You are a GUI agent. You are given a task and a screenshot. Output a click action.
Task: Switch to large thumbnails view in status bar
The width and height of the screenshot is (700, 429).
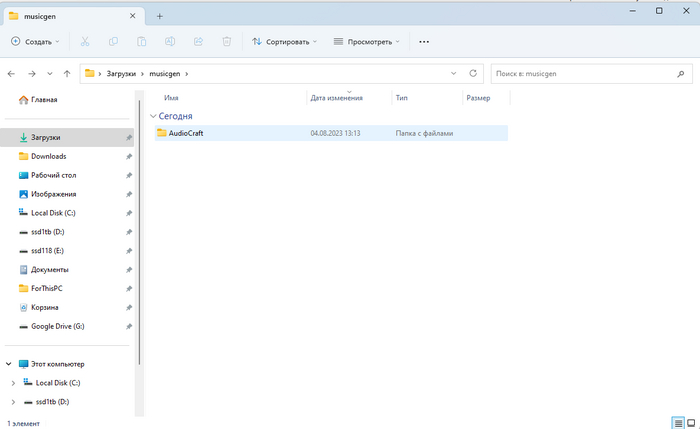click(691, 423)
